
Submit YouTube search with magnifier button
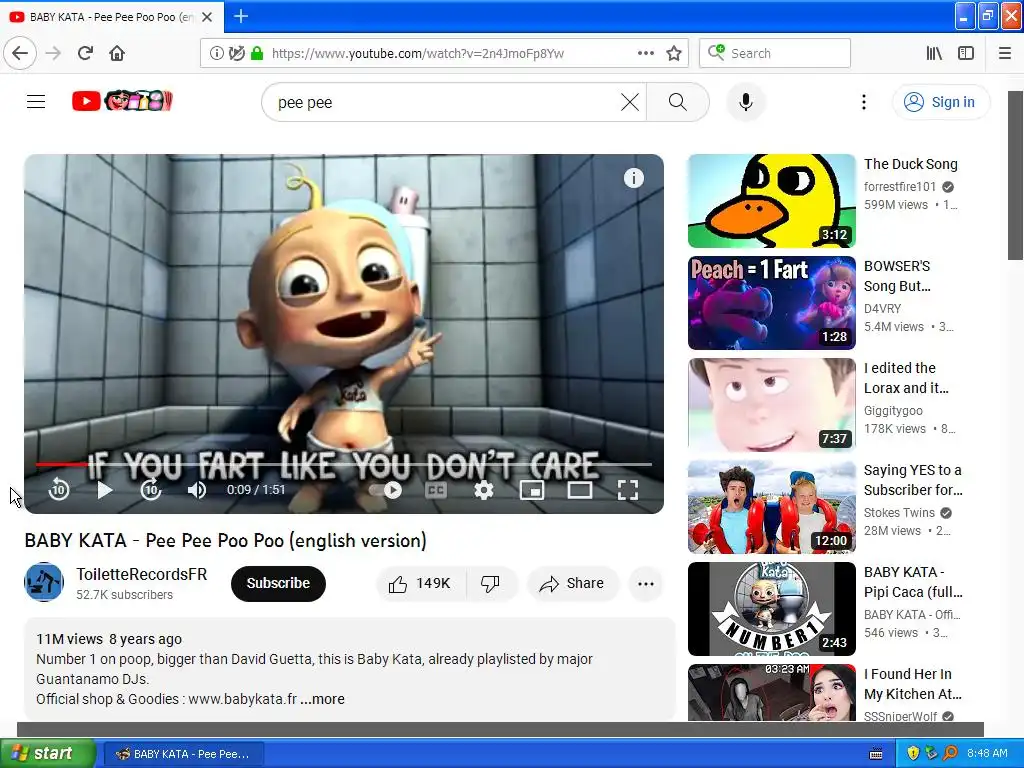tap(678, 102)
